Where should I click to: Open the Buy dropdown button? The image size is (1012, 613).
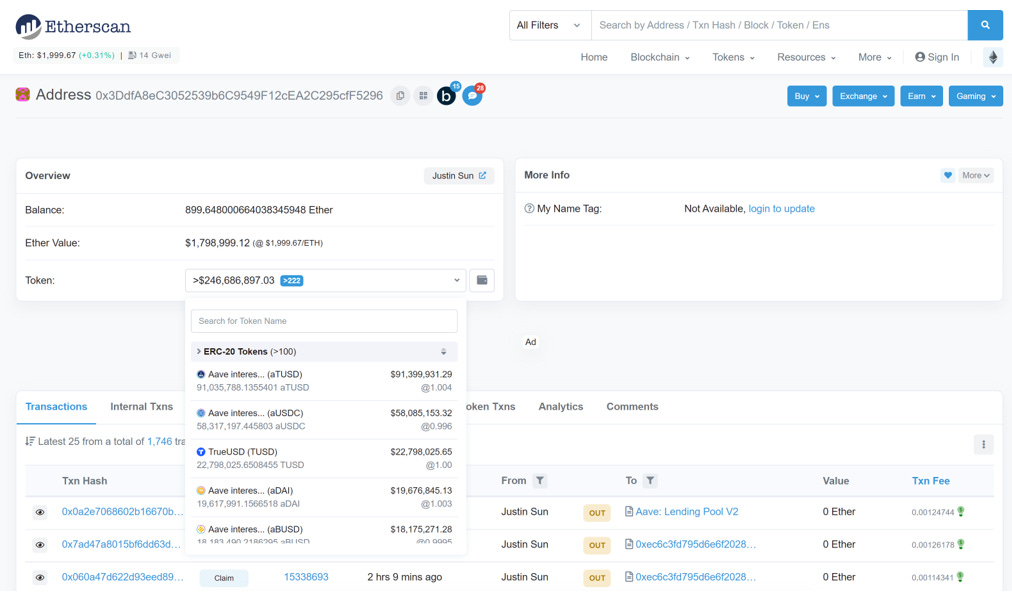click(x=807, y=96)
